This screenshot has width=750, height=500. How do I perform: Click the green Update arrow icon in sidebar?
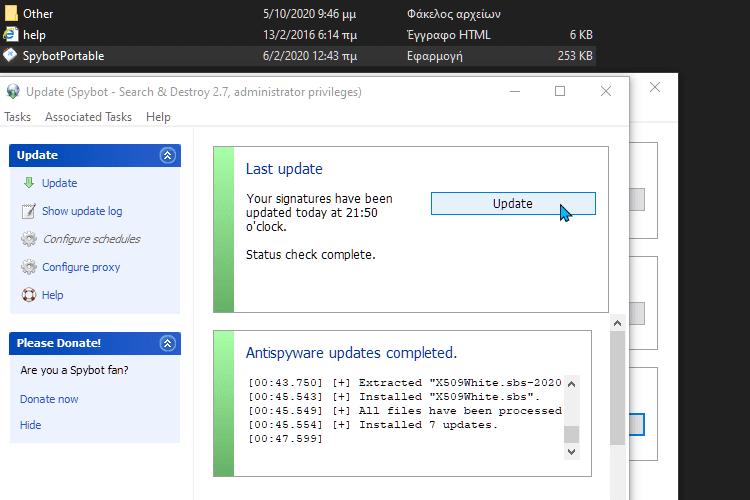[29, 183]
